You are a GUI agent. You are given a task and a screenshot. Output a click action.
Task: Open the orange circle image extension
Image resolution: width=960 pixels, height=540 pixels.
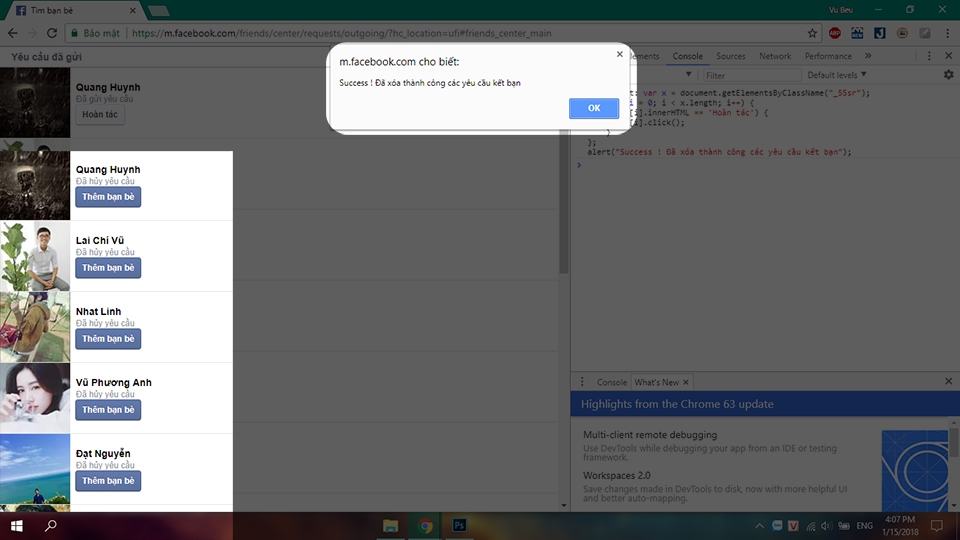[x=902, y=33]
